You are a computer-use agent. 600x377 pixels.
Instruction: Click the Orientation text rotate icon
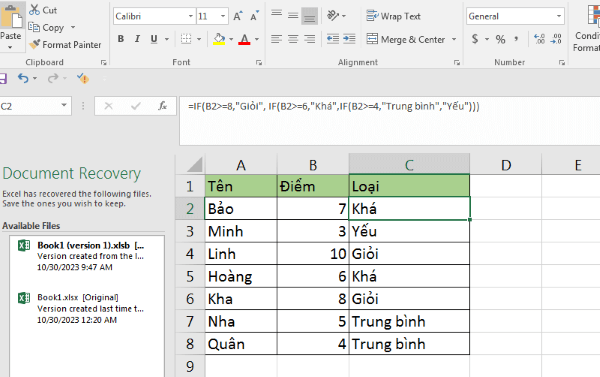333,16
